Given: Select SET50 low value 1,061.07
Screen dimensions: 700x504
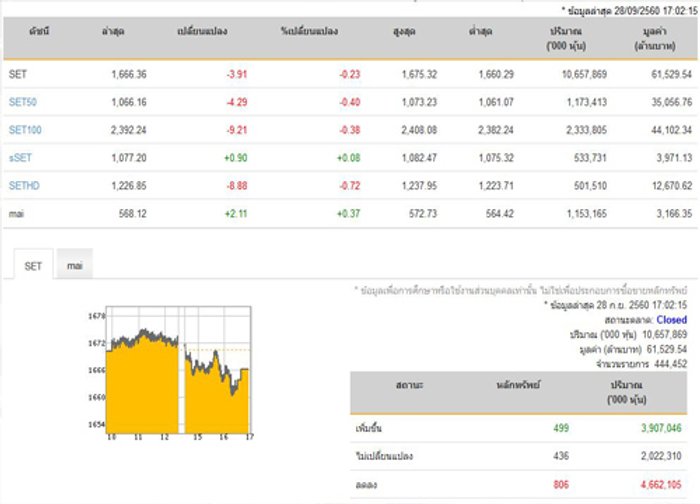Looking at the screenshot, I should [496, 102].
